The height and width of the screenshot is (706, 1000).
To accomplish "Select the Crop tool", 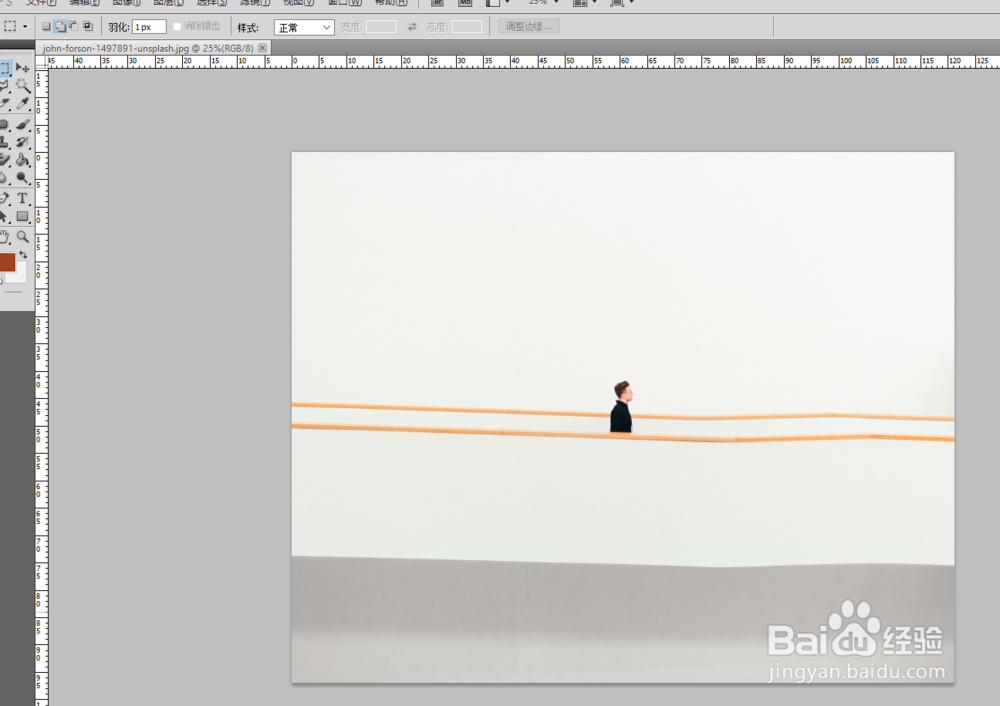I will coord(5,103).
